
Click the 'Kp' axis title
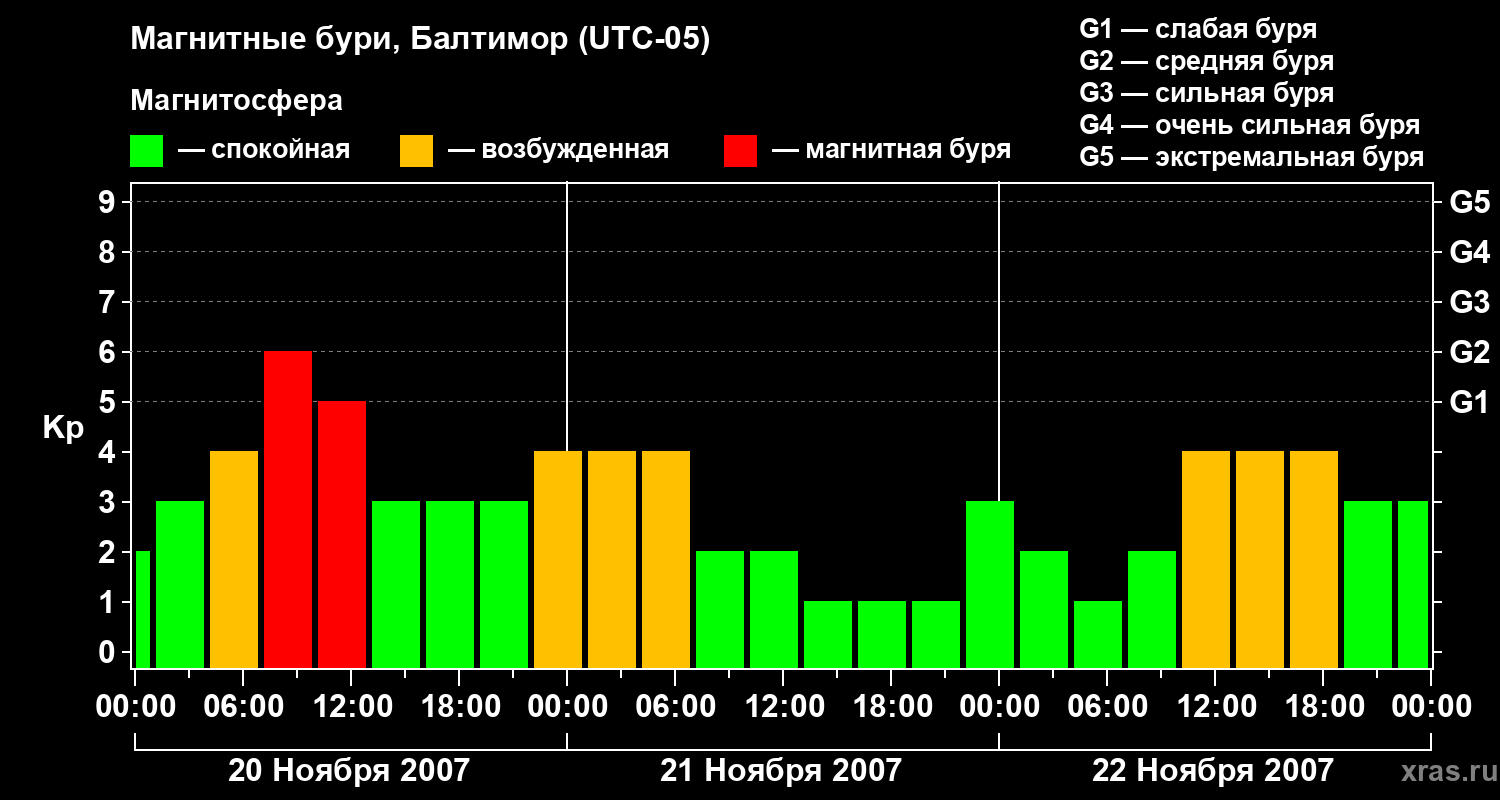(x=63, y=428)
